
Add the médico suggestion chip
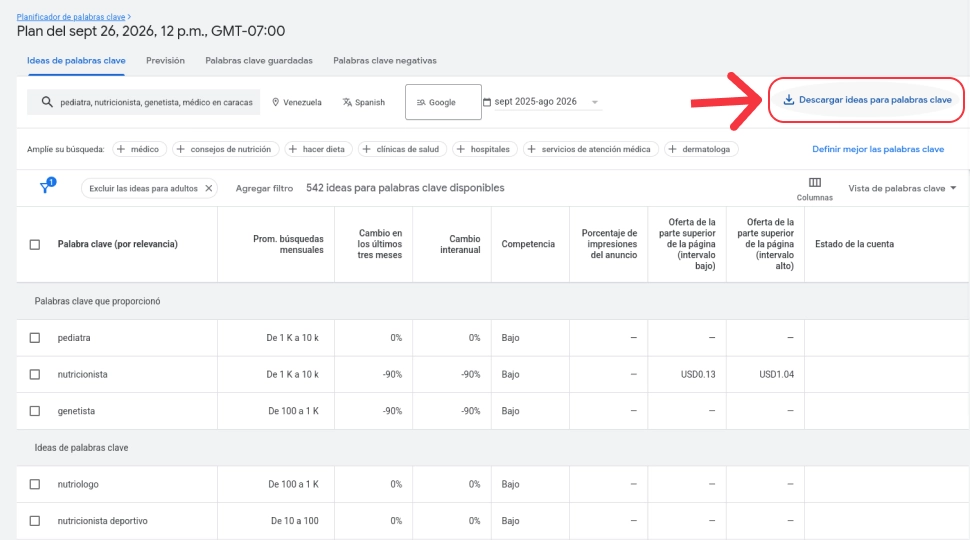[x=139, y=149]
